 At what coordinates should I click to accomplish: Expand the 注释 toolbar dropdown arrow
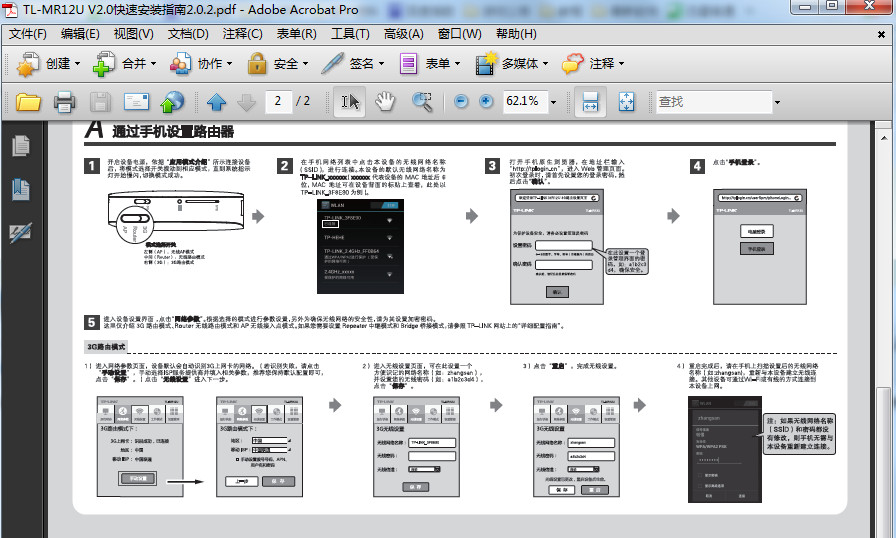[621, 64]
